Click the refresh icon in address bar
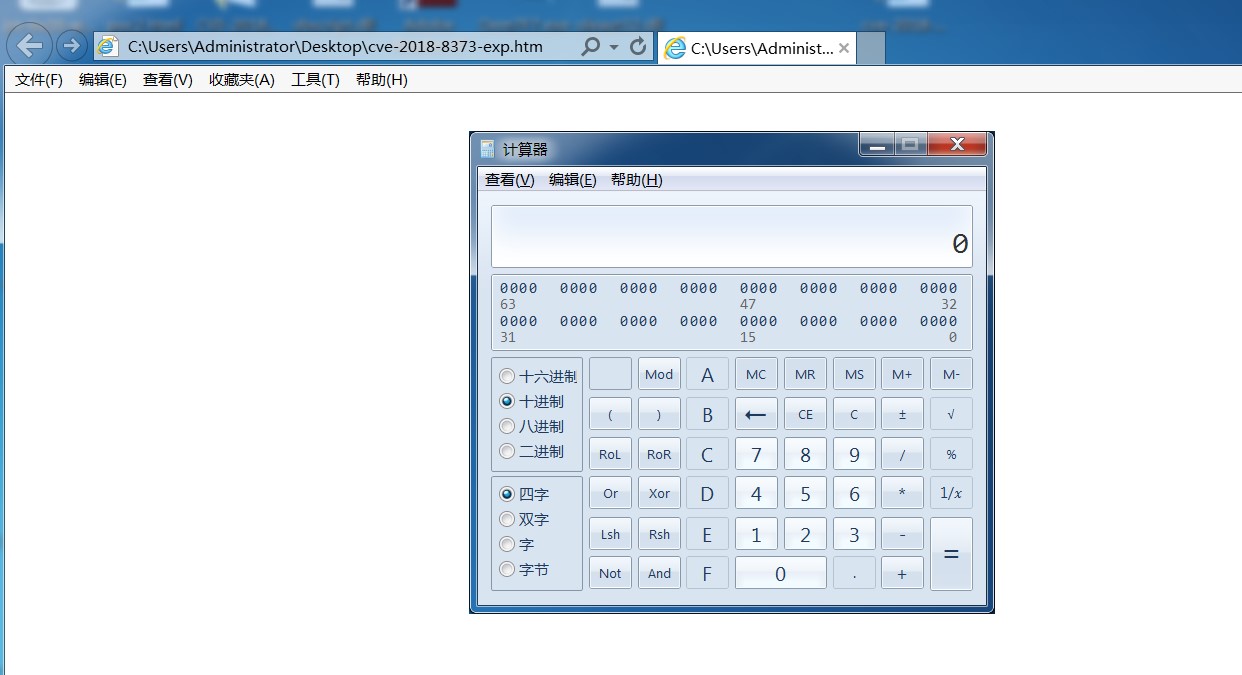This screenshot has height=675, width=1242. point(637,47)
